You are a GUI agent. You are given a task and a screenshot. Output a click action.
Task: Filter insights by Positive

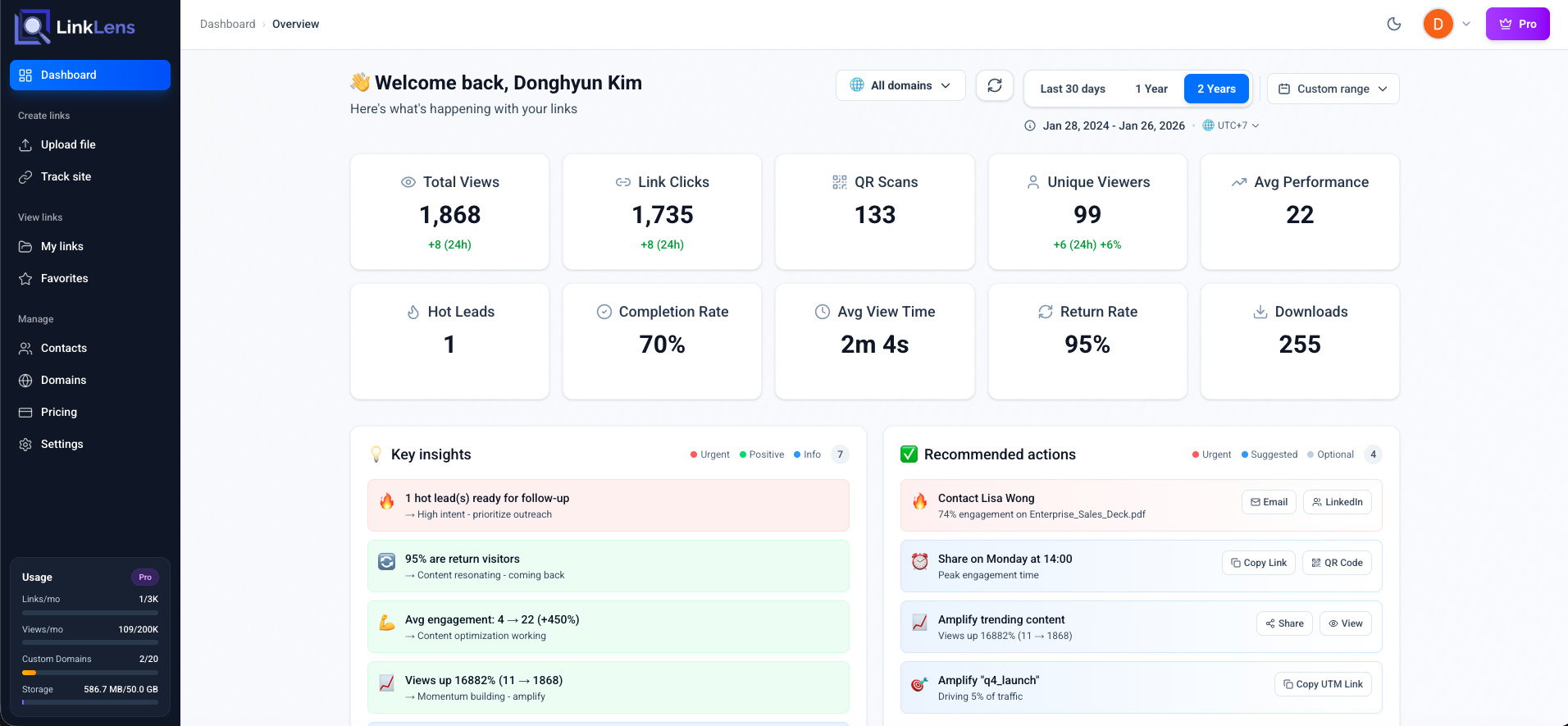762,454
